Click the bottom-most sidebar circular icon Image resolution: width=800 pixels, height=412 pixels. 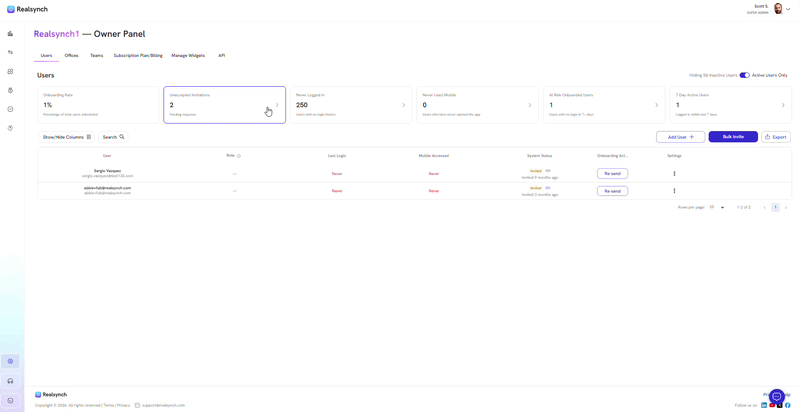point(10,400)
